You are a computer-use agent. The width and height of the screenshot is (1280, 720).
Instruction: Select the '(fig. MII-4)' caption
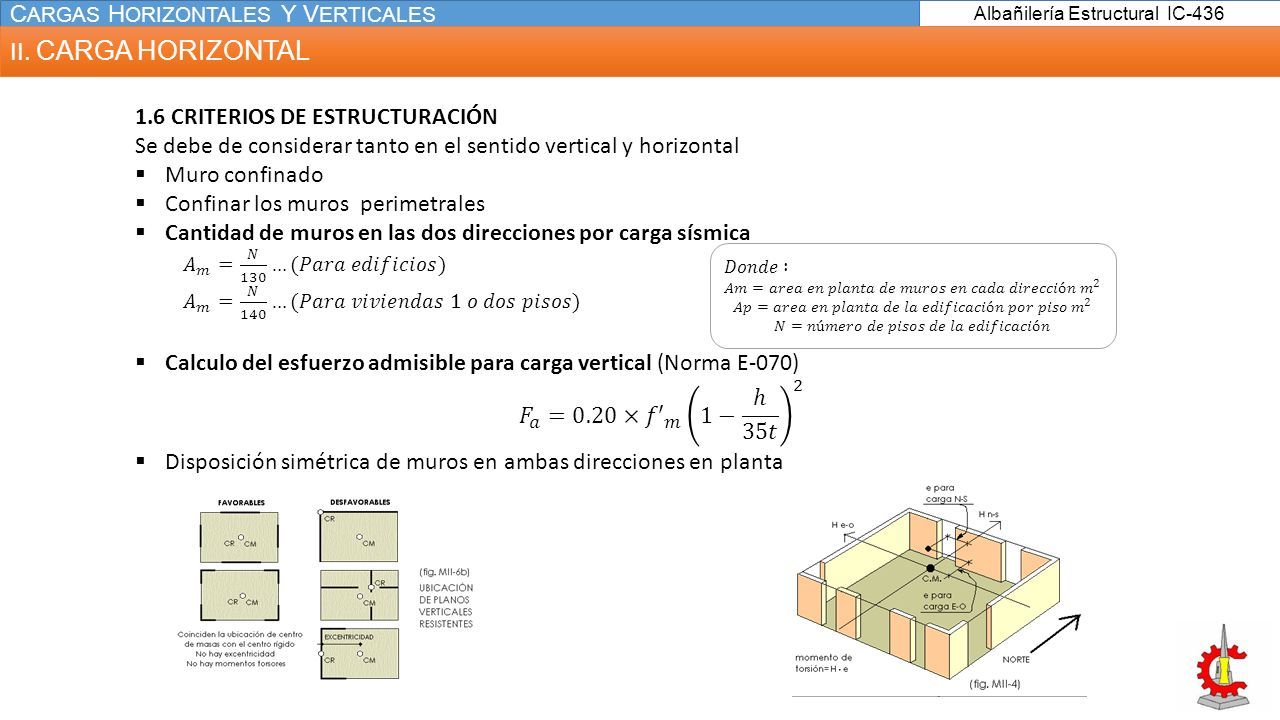[995, 684]
